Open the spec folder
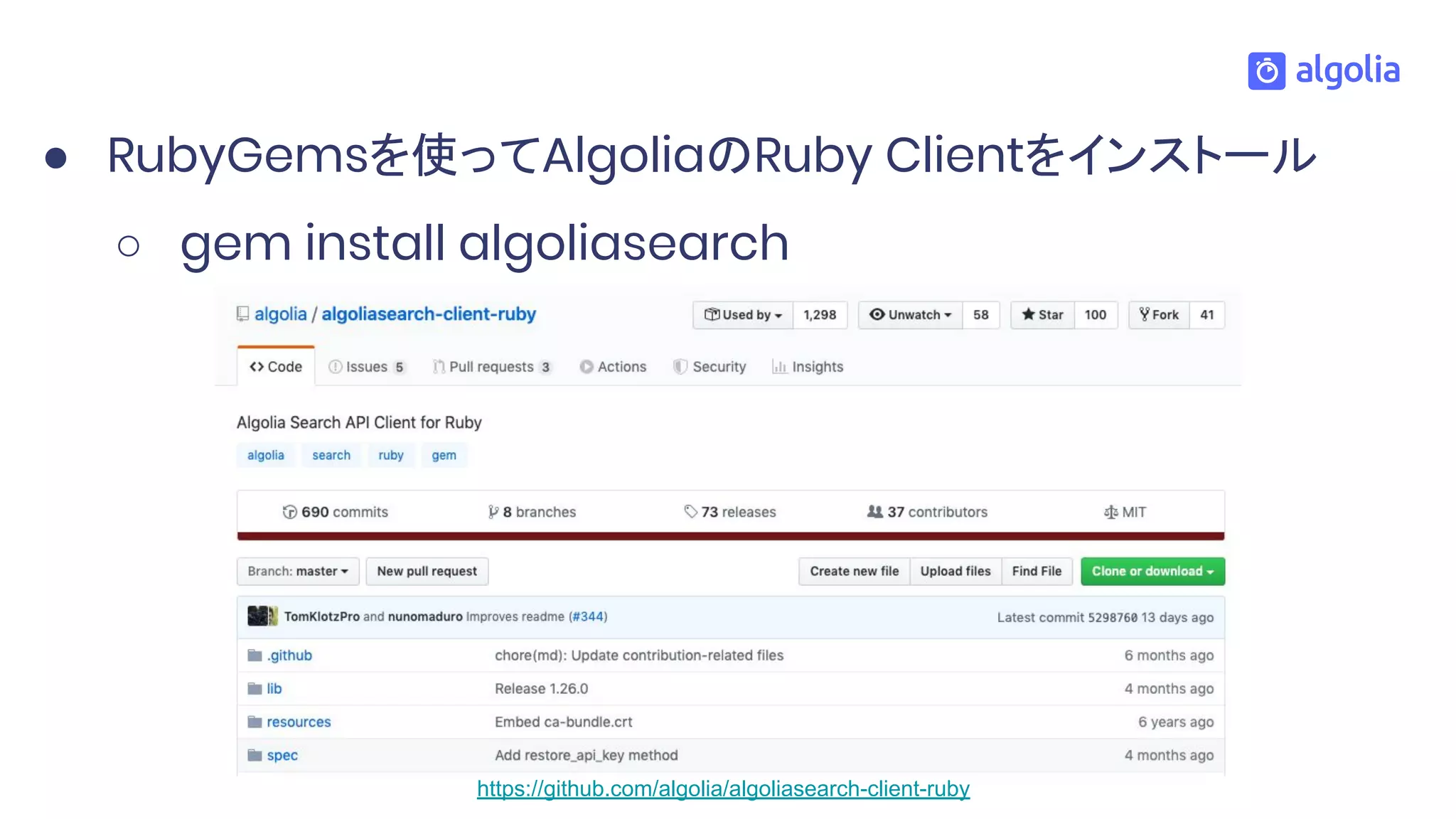1456x819 pixels. (282, 756)
